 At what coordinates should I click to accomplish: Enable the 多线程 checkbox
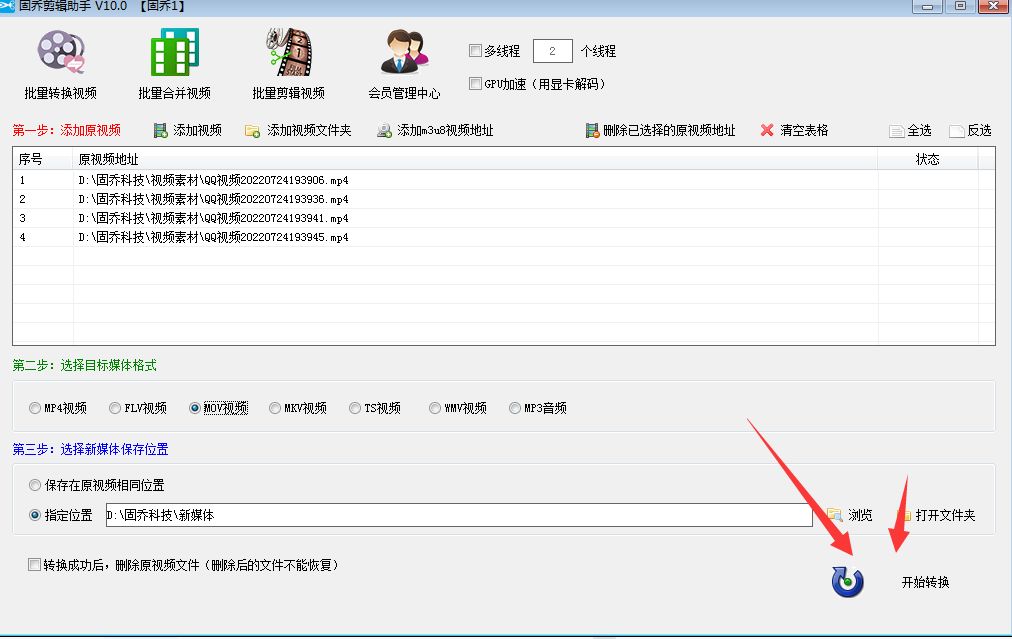click(x=475, y=50)
